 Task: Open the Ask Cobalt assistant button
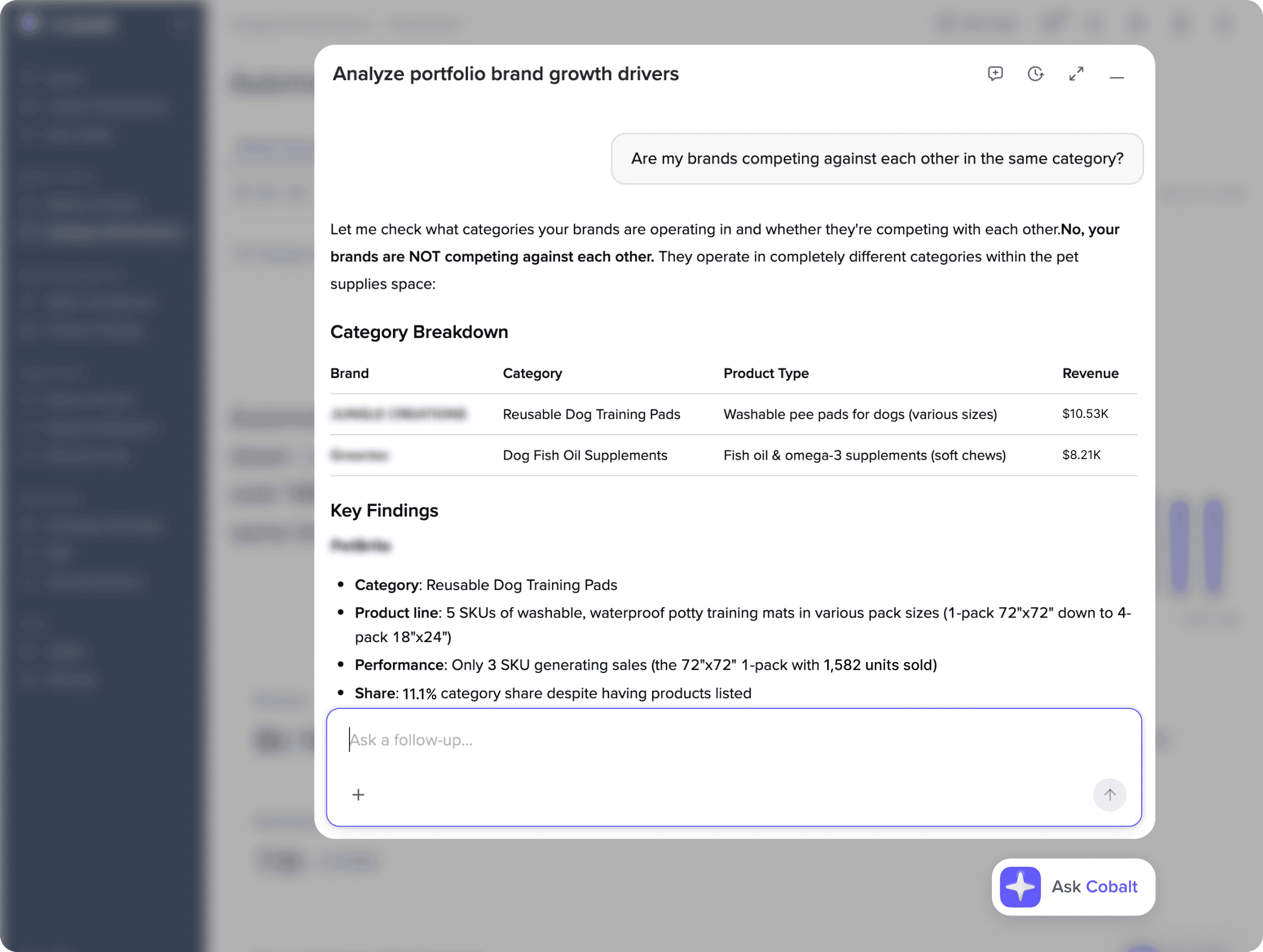[1073, 887]
